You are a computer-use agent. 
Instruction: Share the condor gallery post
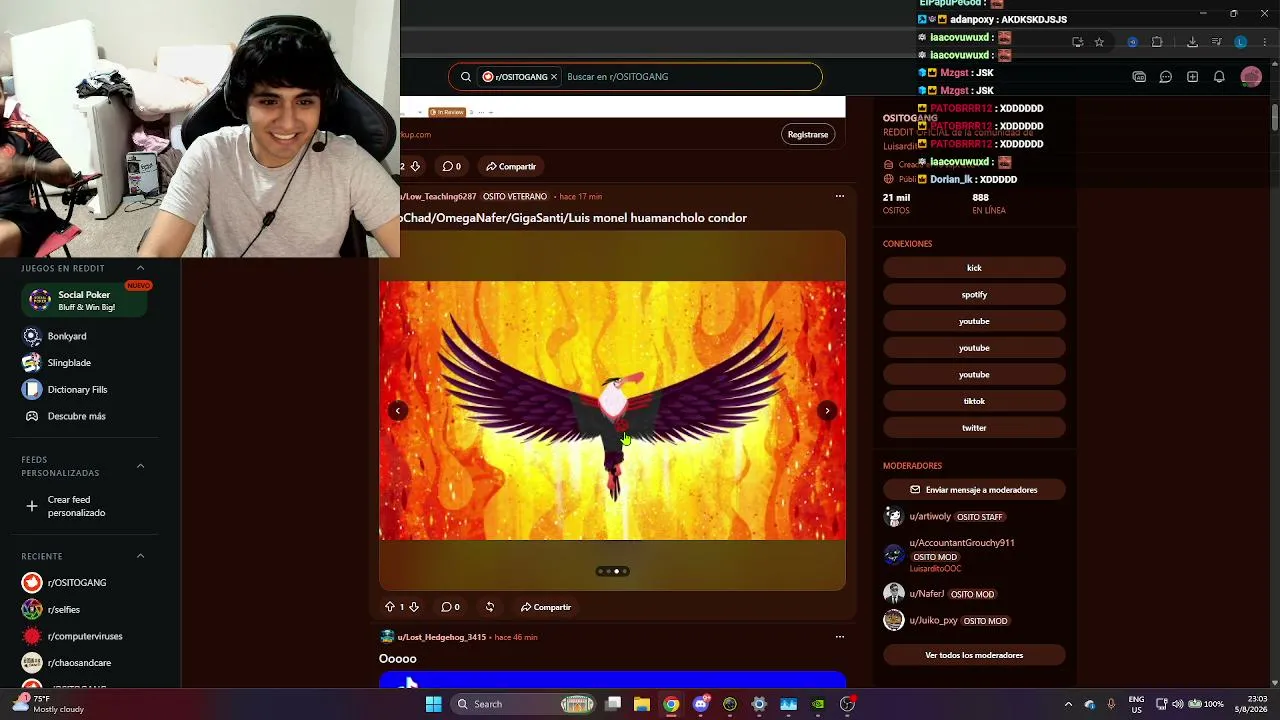(x=546, y=607)
